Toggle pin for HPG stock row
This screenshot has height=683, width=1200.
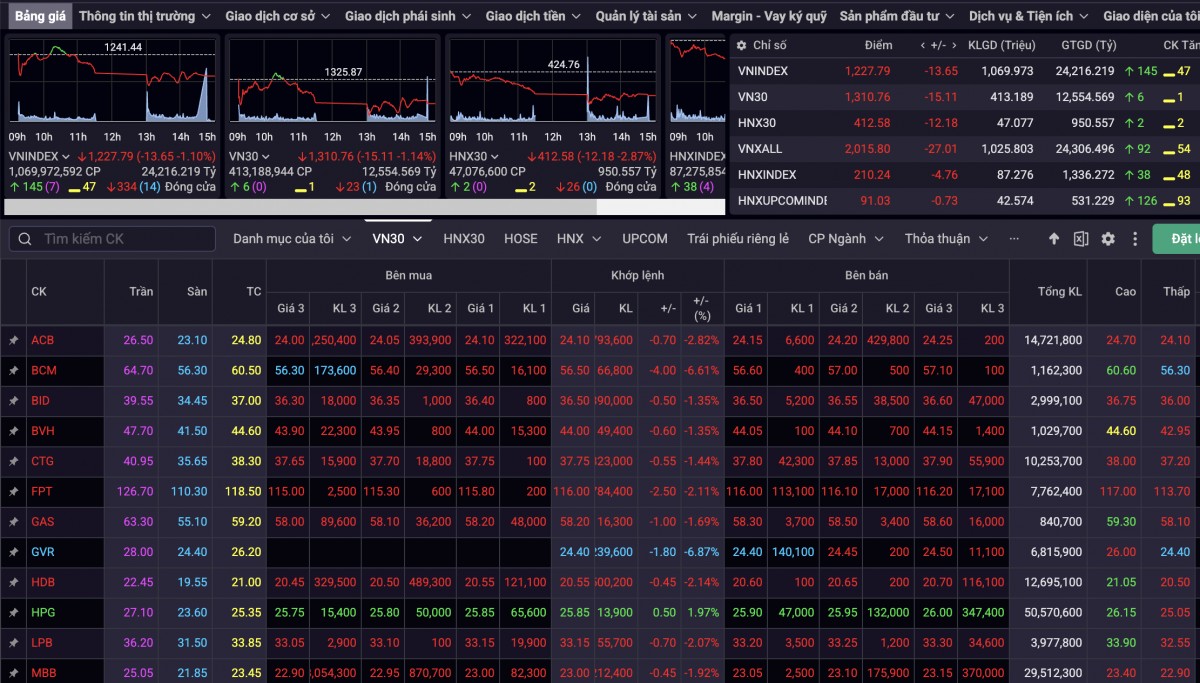coord(14,612)
